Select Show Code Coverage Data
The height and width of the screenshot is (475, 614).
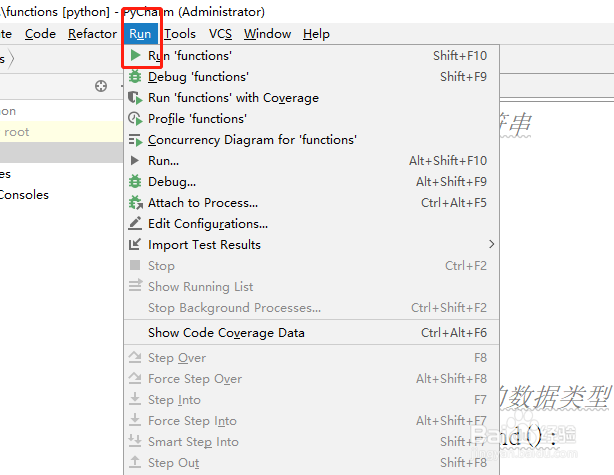(311, 332)
